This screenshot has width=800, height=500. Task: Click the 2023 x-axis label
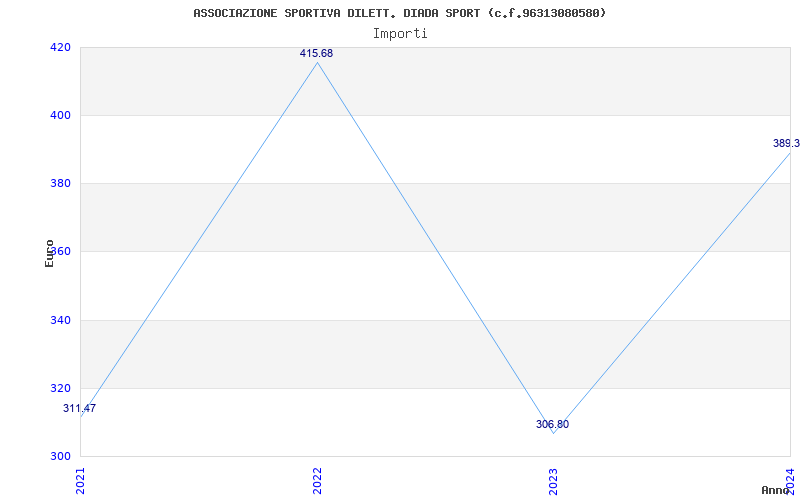[x=554, y=481]
